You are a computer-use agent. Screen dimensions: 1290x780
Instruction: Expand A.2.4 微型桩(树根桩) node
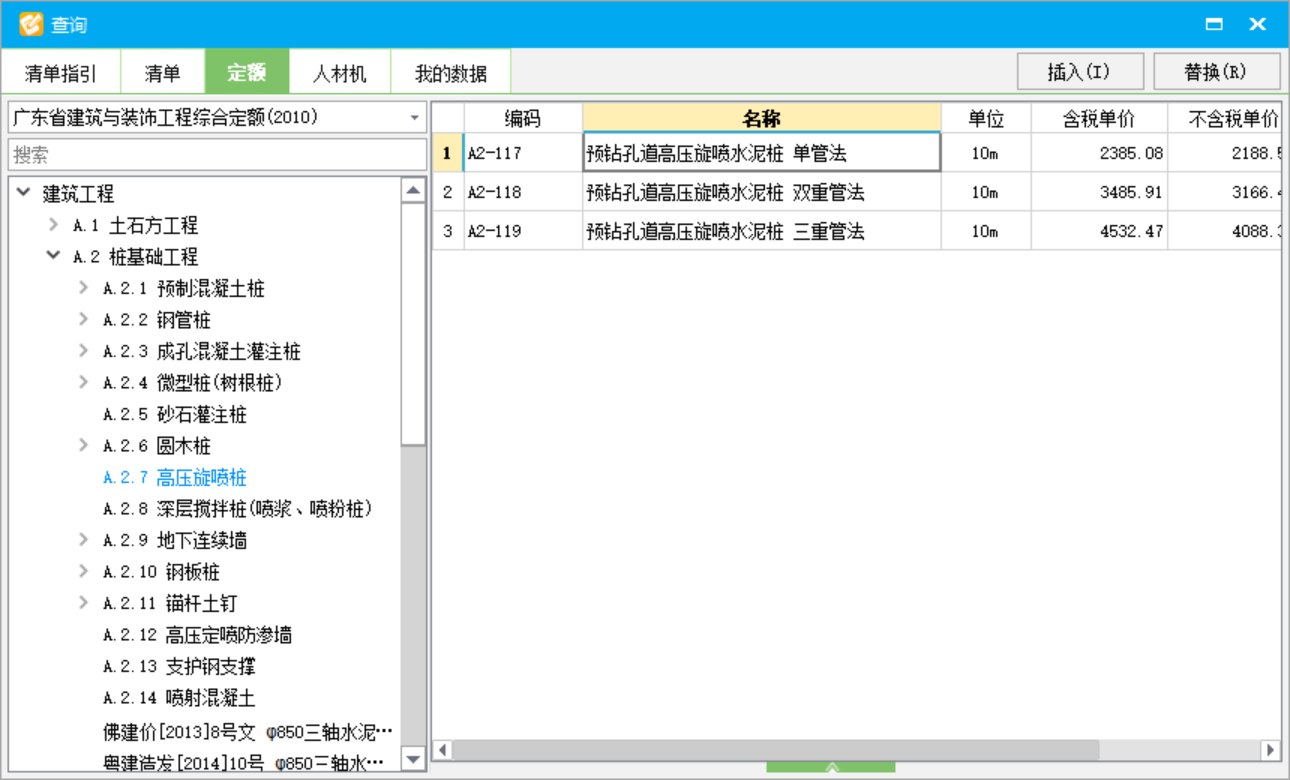tap(84, 382)
